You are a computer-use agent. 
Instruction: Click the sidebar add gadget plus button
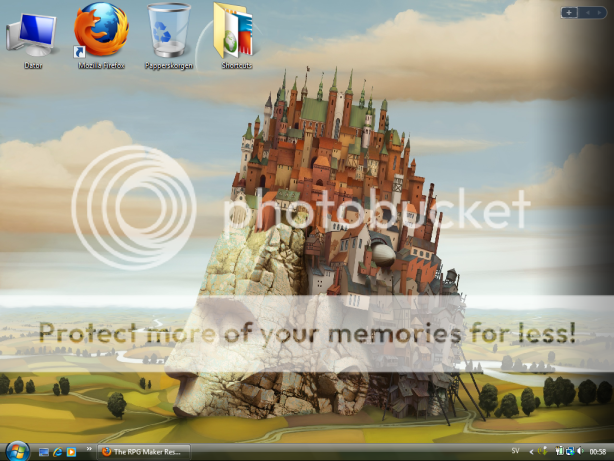tap(569, 12)
